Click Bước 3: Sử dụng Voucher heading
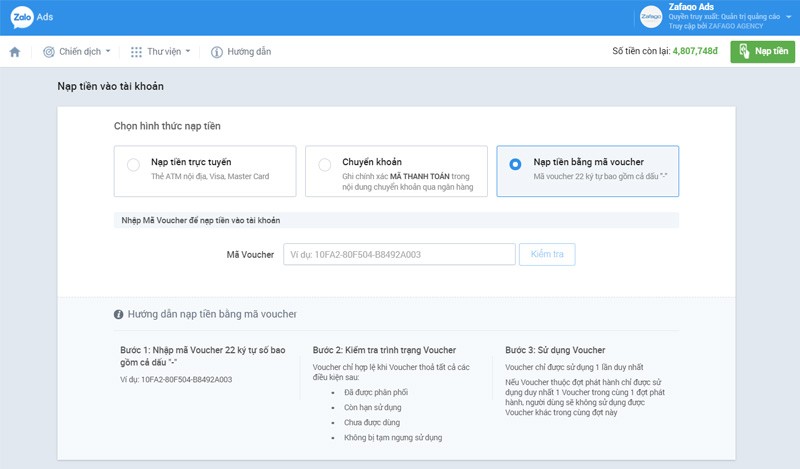800x469 pixels. click(555, 350)
